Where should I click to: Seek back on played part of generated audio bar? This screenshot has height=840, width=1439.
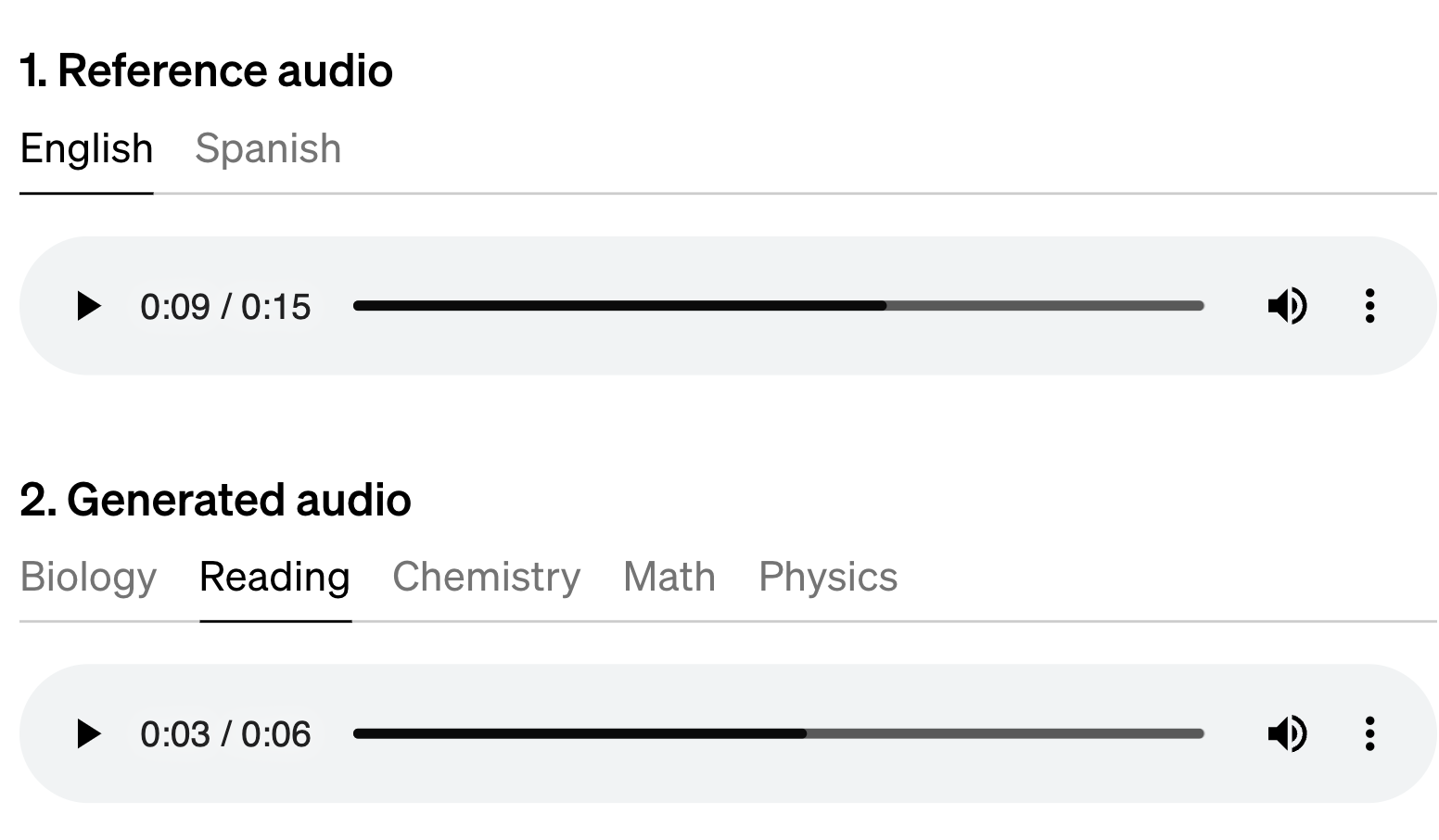pos(579,733)
